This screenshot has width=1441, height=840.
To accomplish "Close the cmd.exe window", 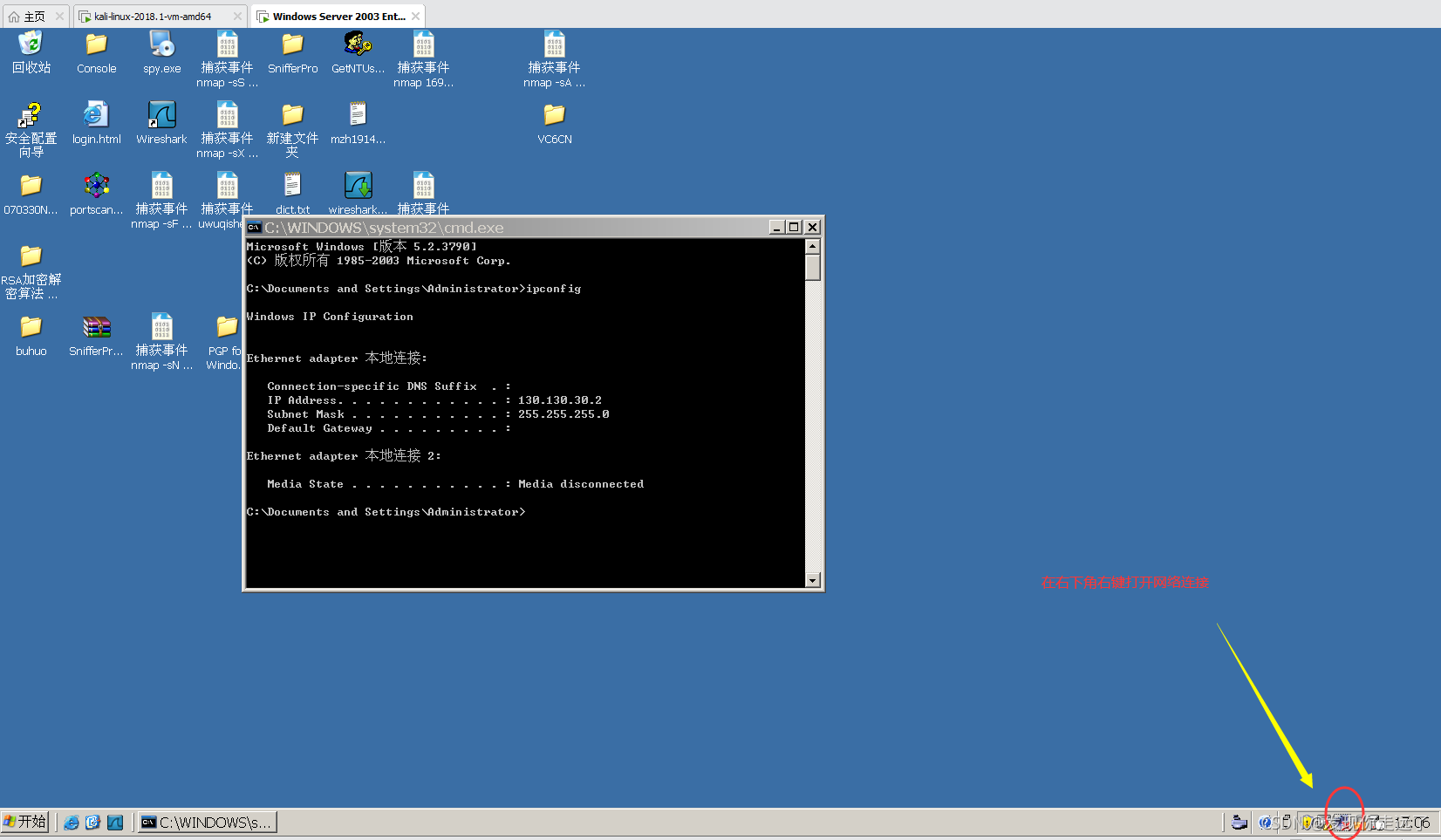I will [x=812, y=228].
